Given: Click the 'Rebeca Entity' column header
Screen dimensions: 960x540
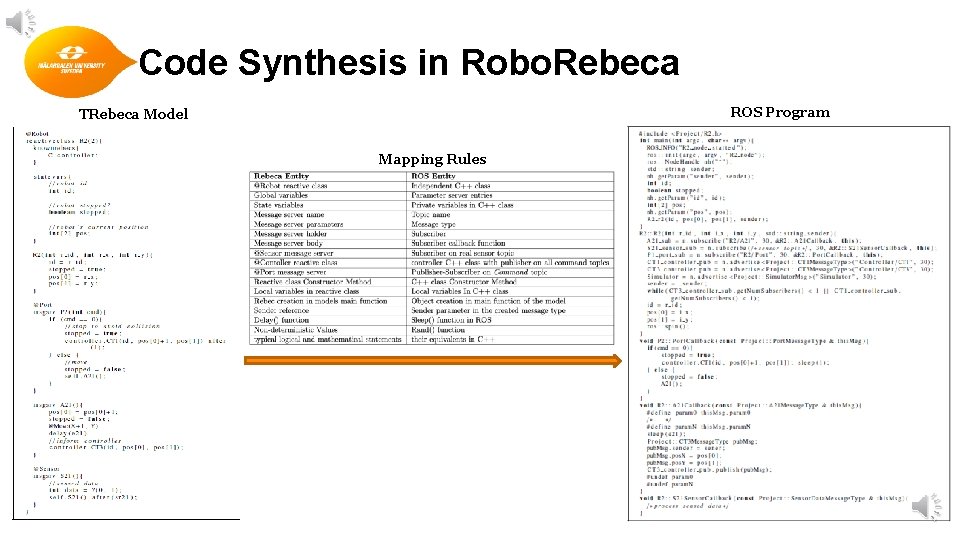Looking at the screenshot, I should point(328,176).
